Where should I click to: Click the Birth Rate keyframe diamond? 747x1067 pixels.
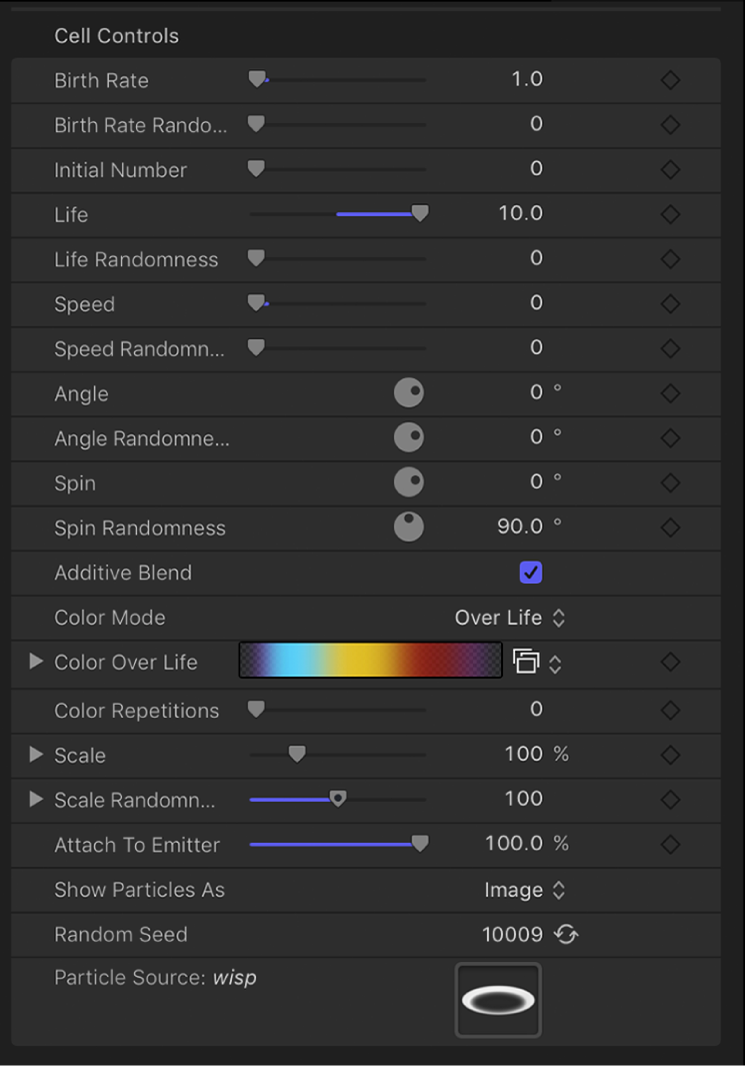tap(670, 80)
